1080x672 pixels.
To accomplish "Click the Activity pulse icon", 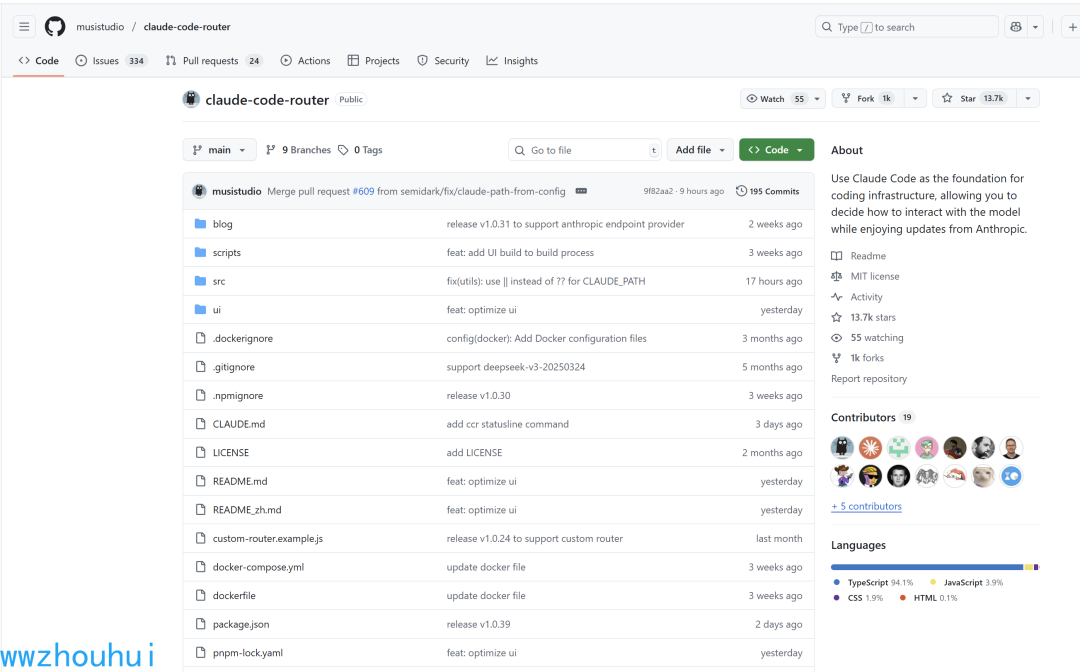I will coord(836,297).
